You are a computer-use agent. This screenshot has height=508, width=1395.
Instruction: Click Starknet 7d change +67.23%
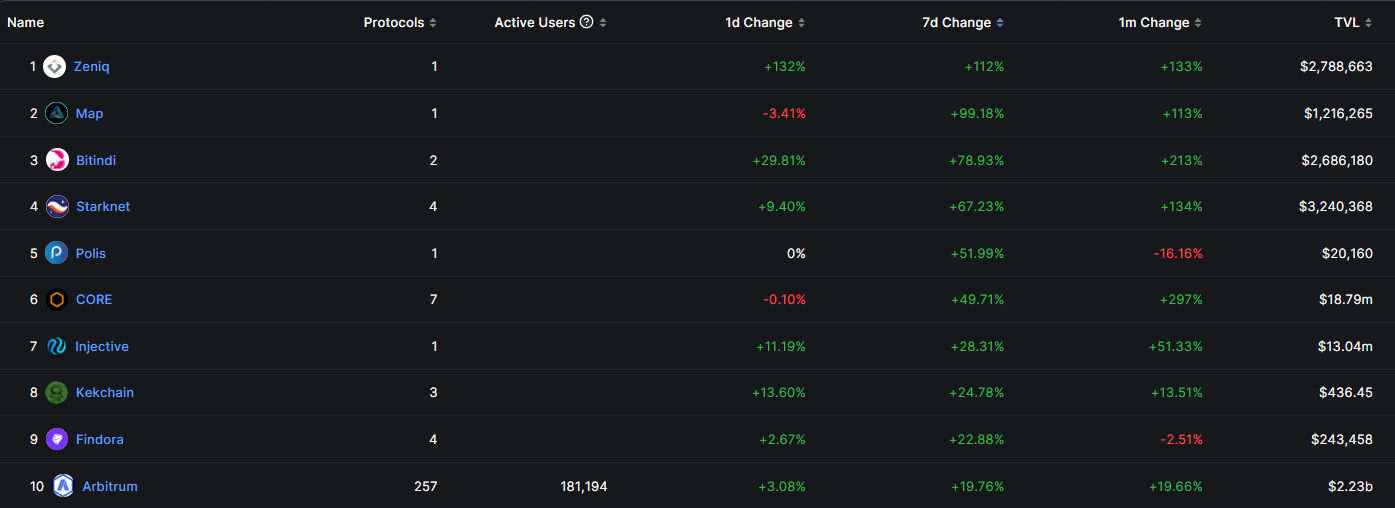coord(977,207)
